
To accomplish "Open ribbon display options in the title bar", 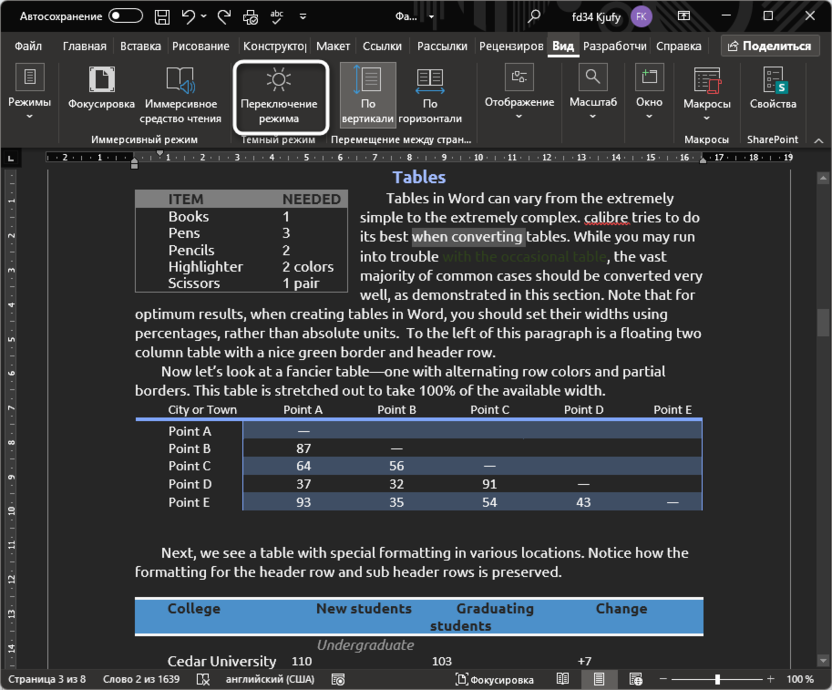I will pos(684,16).
